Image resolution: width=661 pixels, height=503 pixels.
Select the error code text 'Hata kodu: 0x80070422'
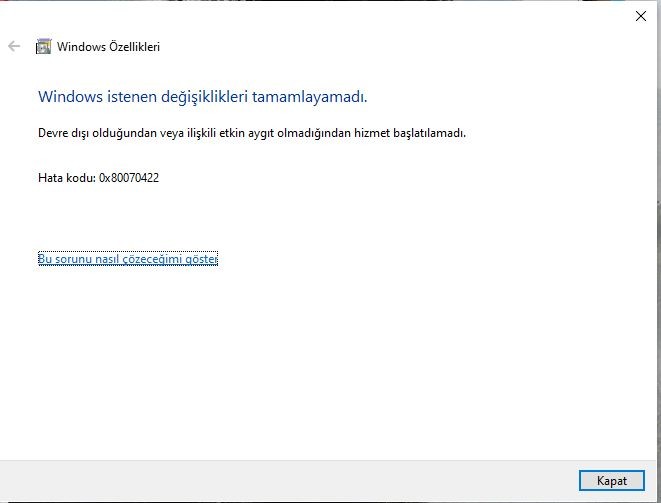[x=98, y=178]
